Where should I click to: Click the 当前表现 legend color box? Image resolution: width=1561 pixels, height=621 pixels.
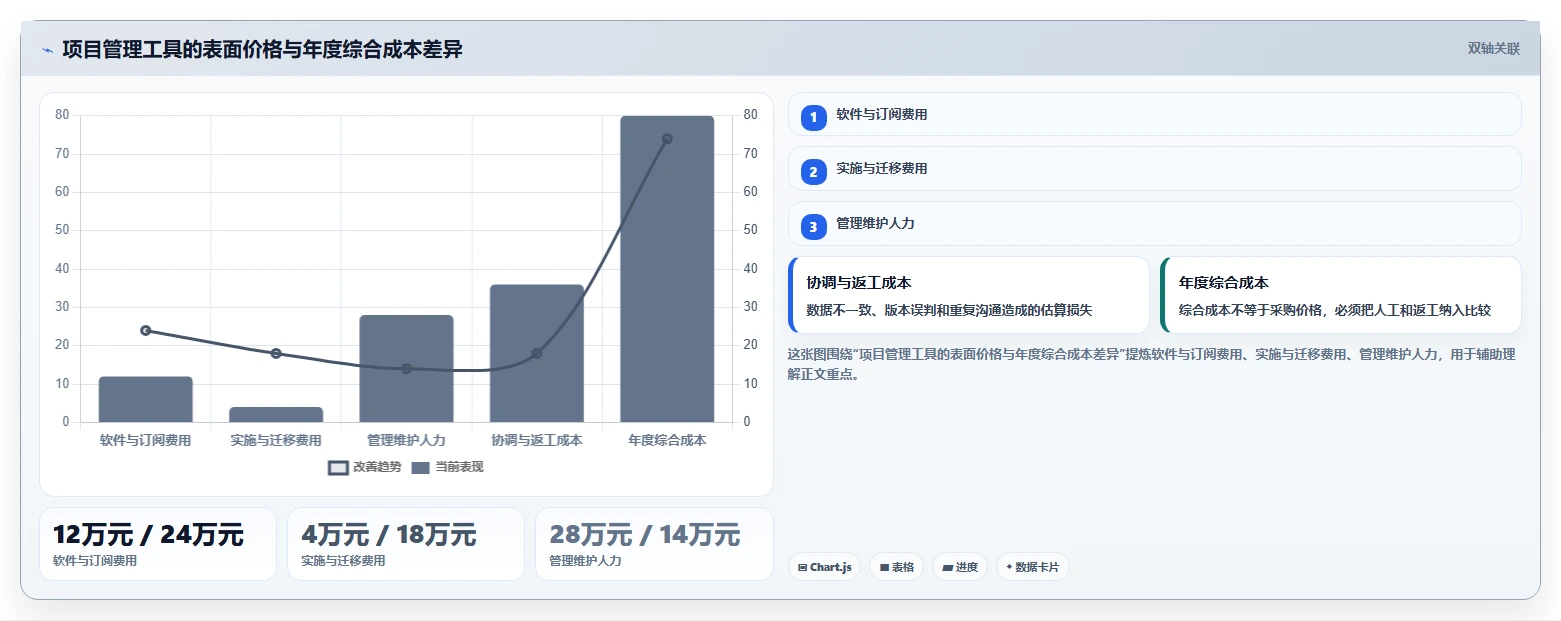(x=421, y=467)
